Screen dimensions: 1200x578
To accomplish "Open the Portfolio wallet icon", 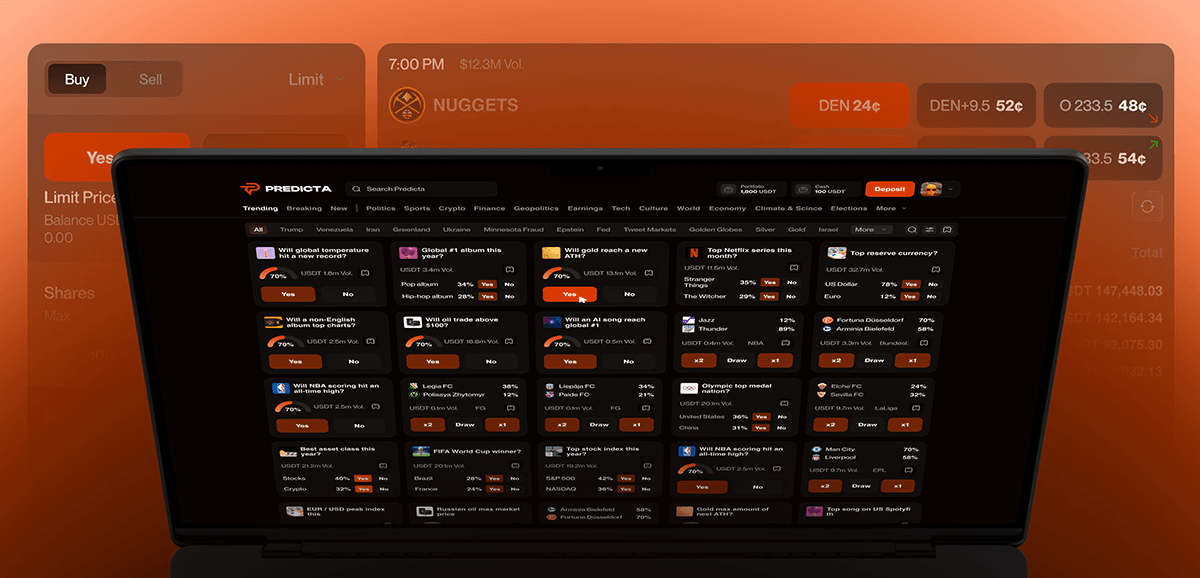I will (728, 189).
